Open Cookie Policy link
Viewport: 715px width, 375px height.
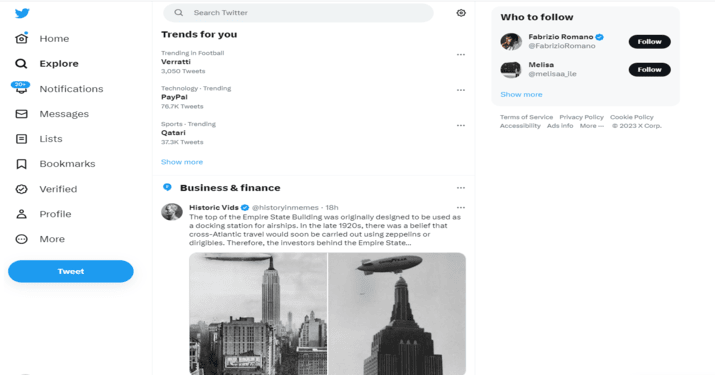click(632, 117)
